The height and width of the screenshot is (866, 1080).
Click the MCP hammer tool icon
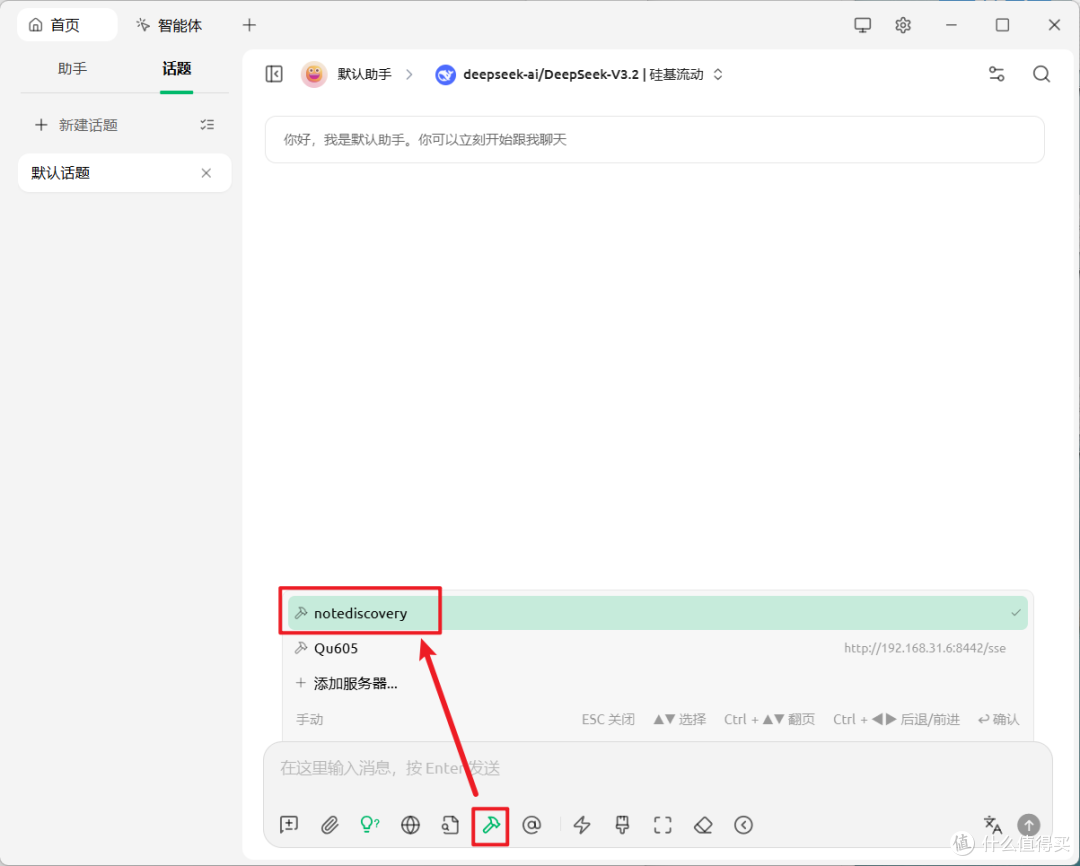[x=491, y=825]
